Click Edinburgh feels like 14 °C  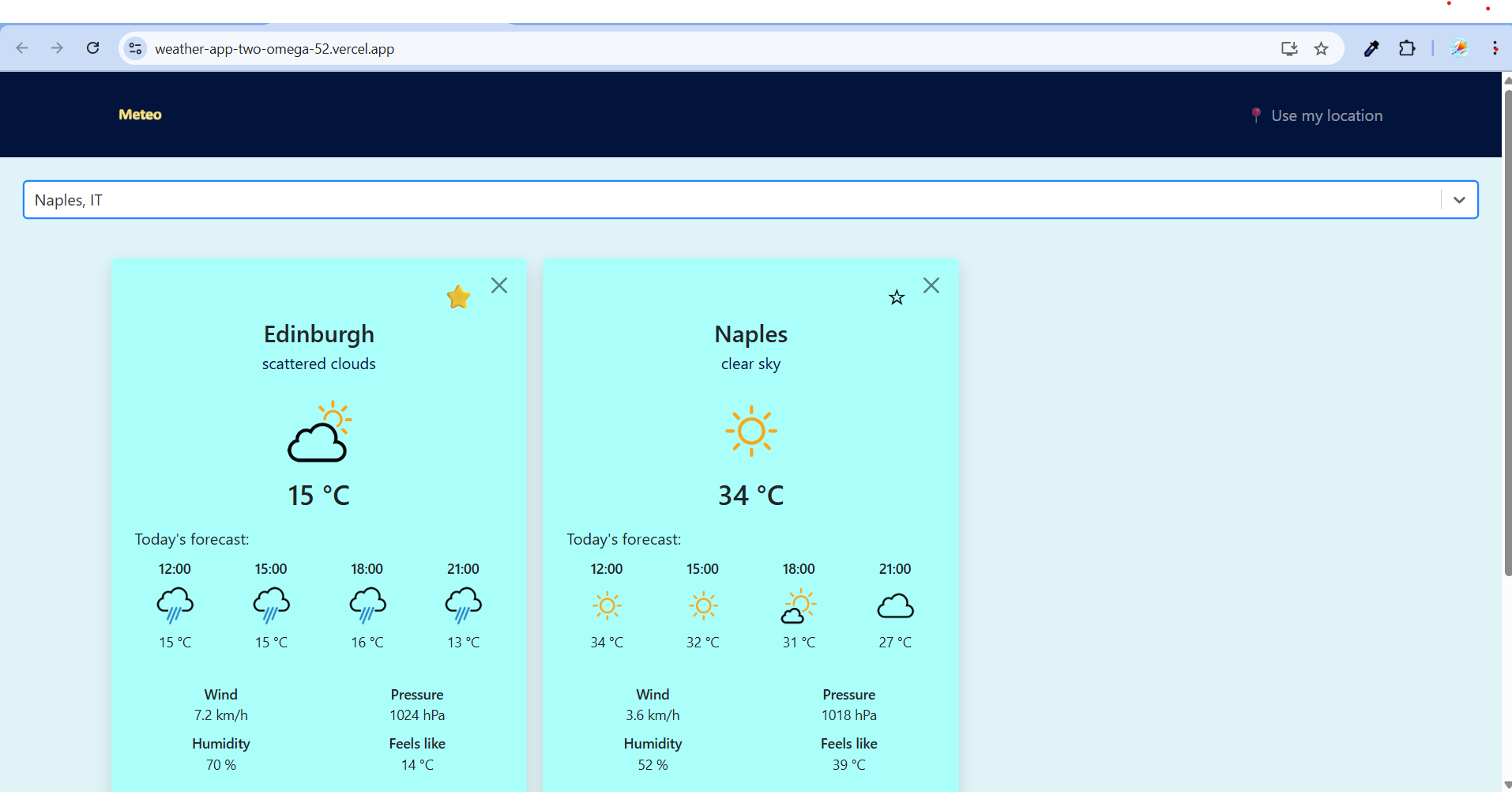pos(417,765)
